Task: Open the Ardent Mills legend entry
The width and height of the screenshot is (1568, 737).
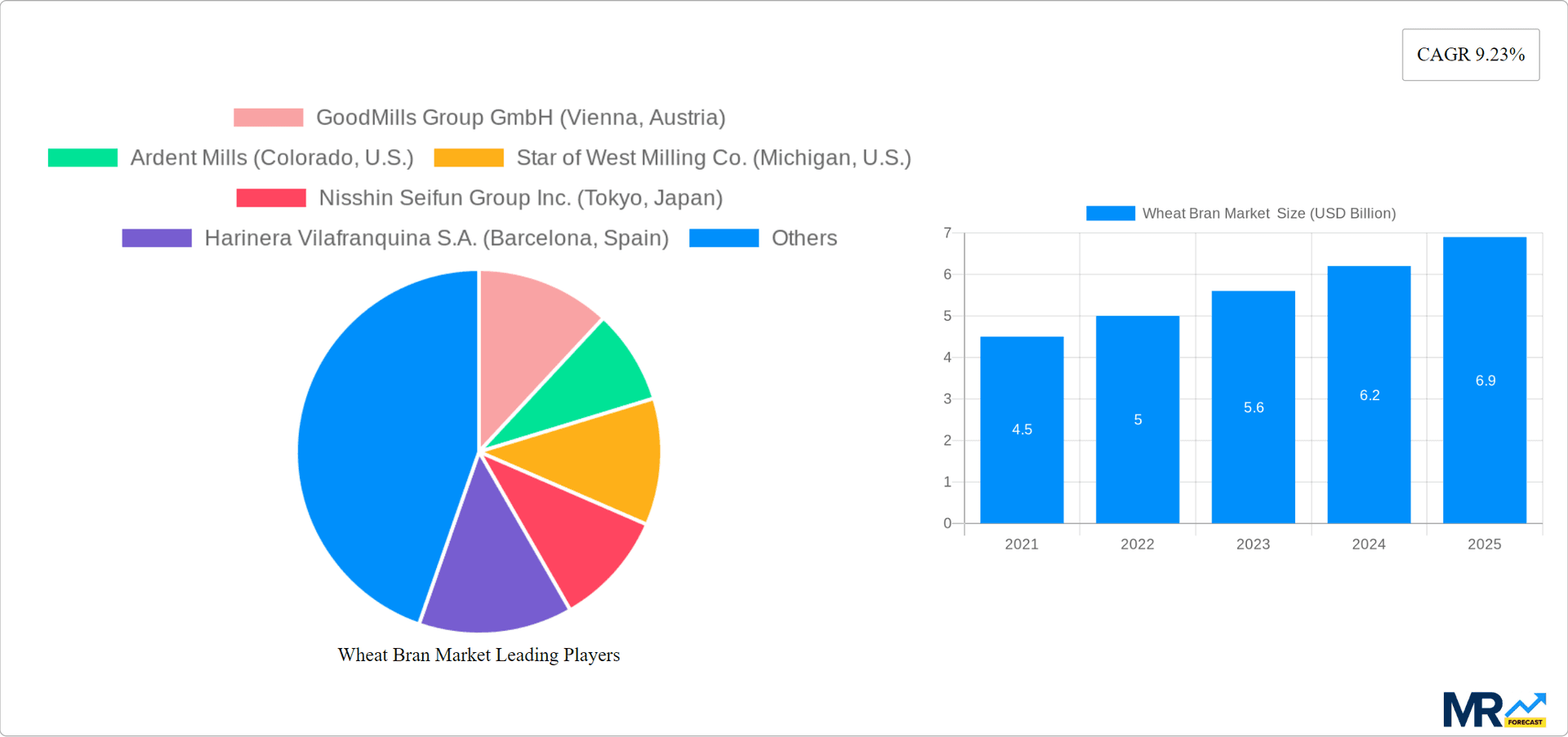Action: click(x=272, y=158)
